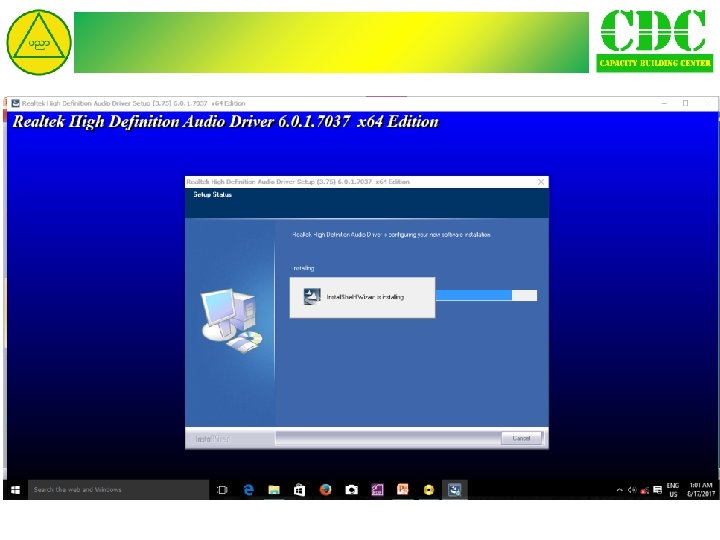Screen dimensions: 720x540
Task: Switch to PowerPoint on taskbar
Action: 403,490
